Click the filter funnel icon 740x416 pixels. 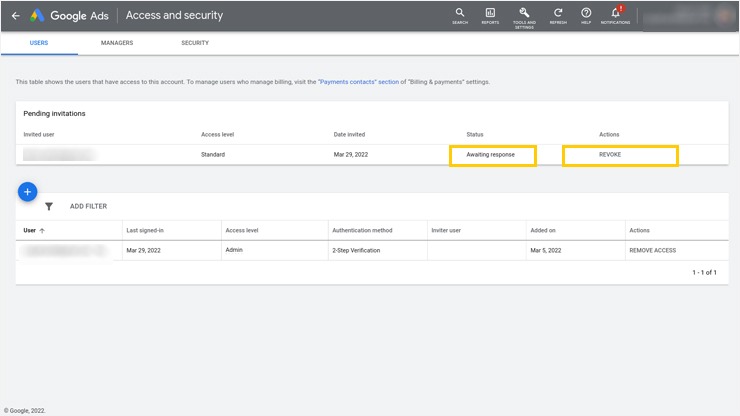[x=49, y=206]
